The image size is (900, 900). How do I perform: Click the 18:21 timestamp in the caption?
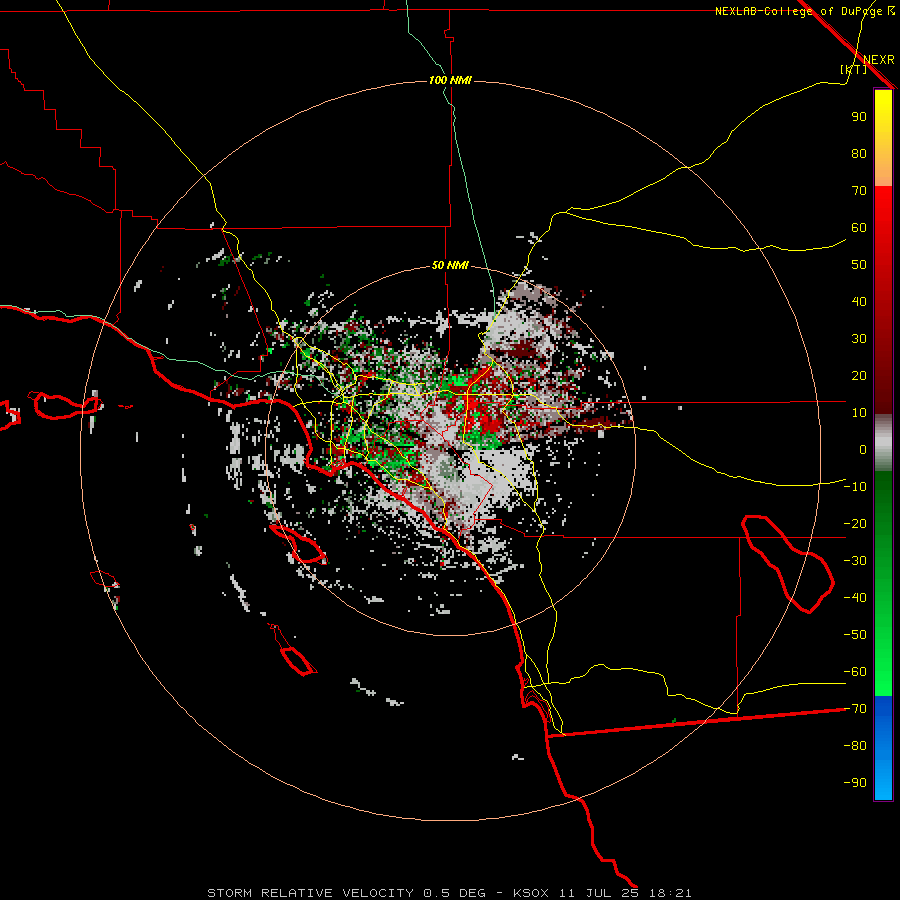(x=670, y=893)
